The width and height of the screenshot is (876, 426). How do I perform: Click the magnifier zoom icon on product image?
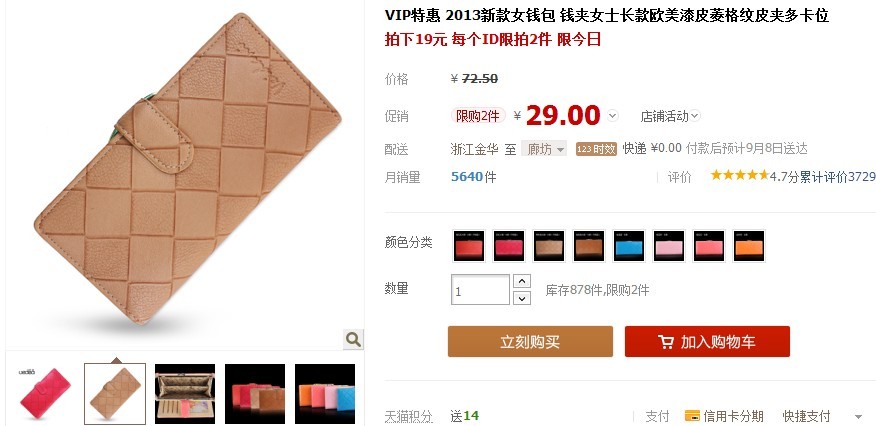353,339
